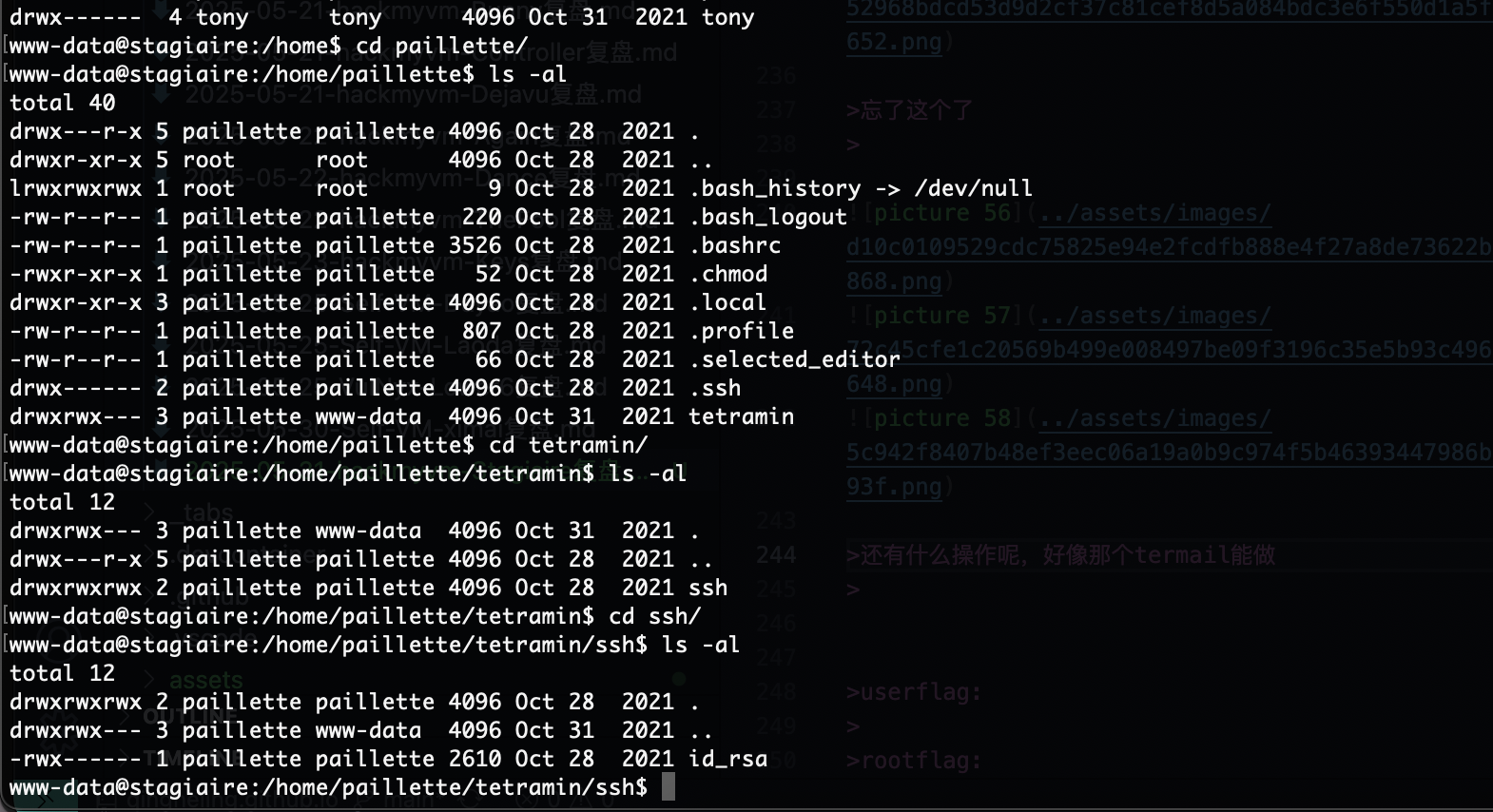Click the rootflag line in editor

tap(913, 761)
